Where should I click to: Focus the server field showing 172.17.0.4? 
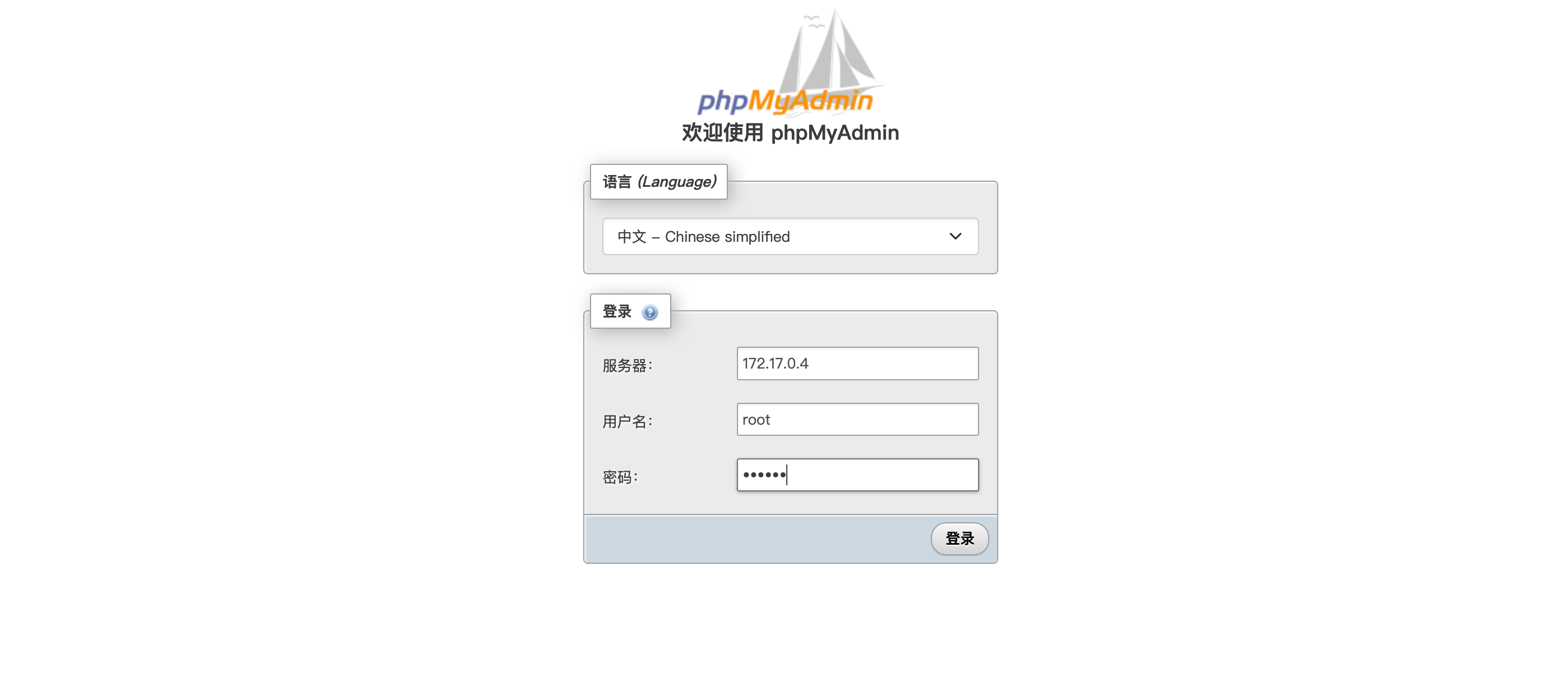click(x=857, y=364)
